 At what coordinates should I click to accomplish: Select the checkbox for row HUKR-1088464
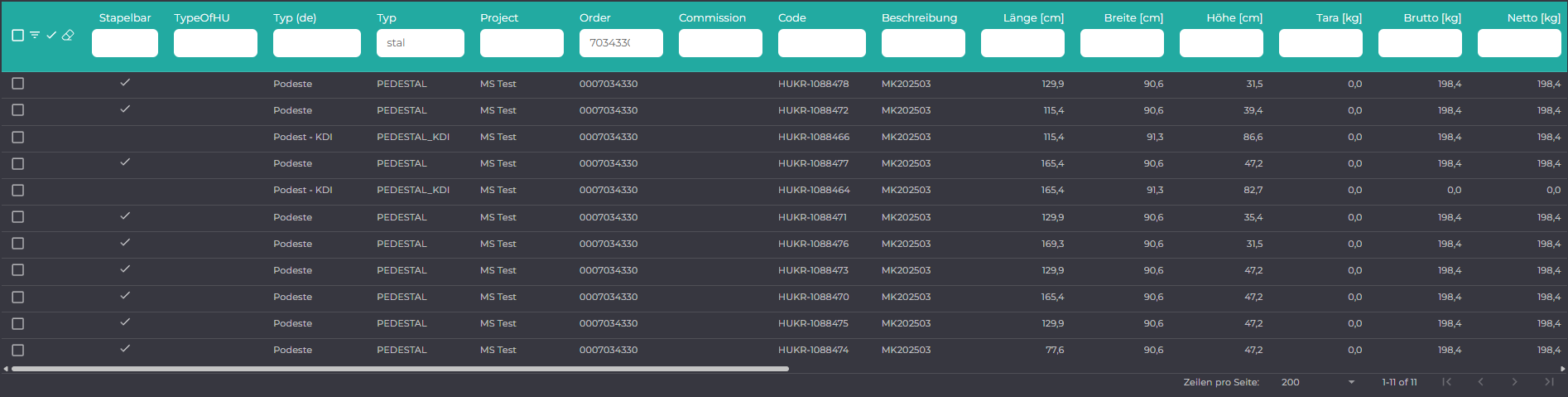[x=18, y=190]
